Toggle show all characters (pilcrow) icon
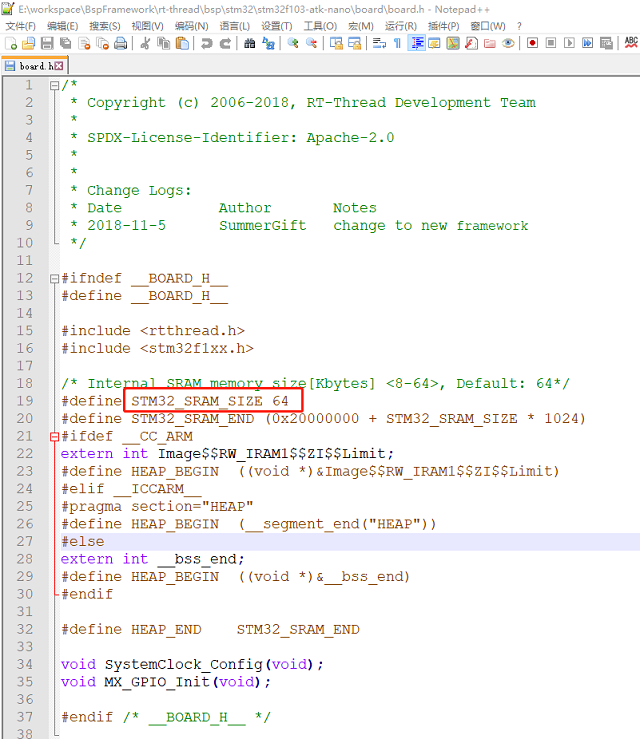The image size is (640, 739). click(x=397, y=44)
